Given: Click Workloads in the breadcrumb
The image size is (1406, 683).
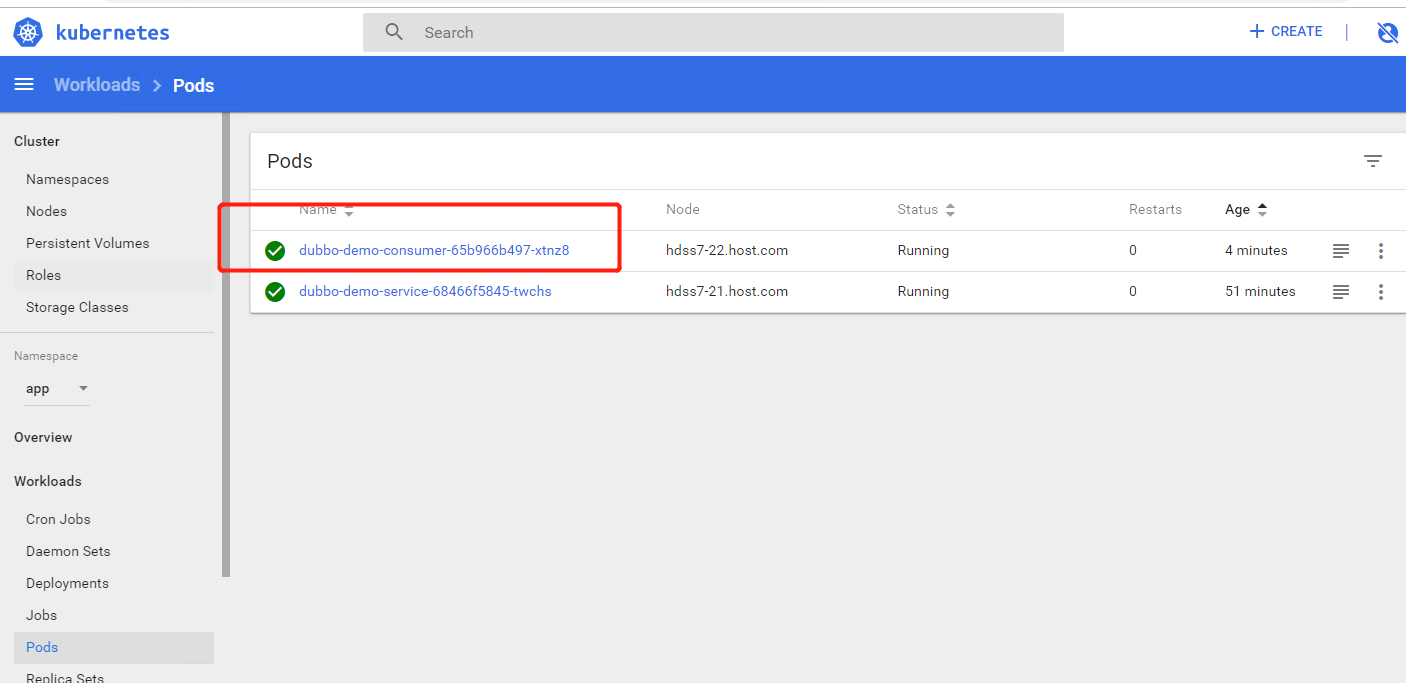Looking at the screenshot, I should (97, 85).
